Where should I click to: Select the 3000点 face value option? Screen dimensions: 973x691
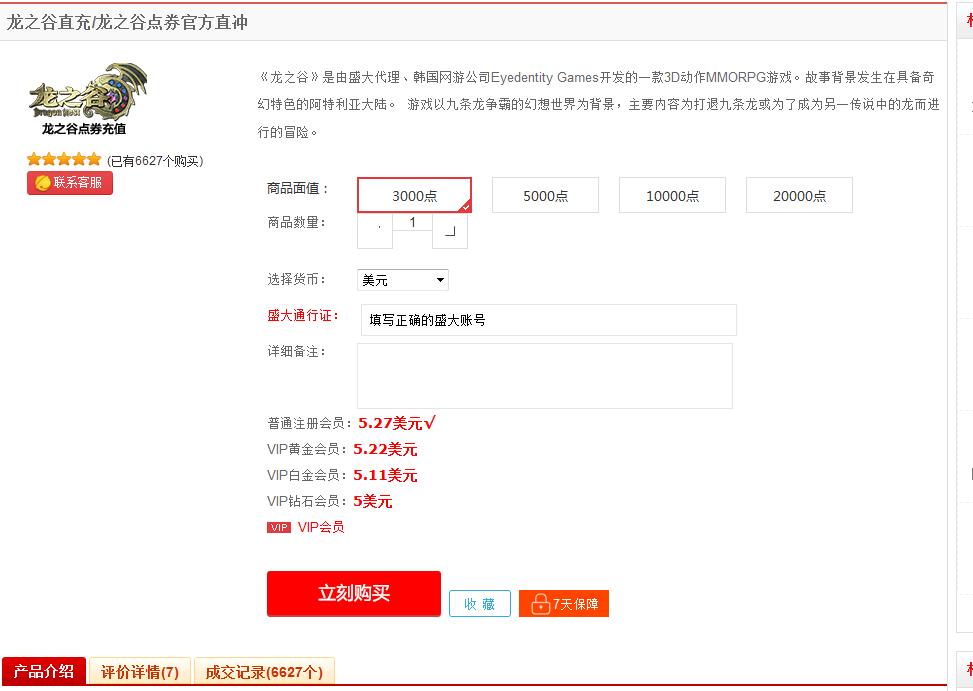click(415, 195)
